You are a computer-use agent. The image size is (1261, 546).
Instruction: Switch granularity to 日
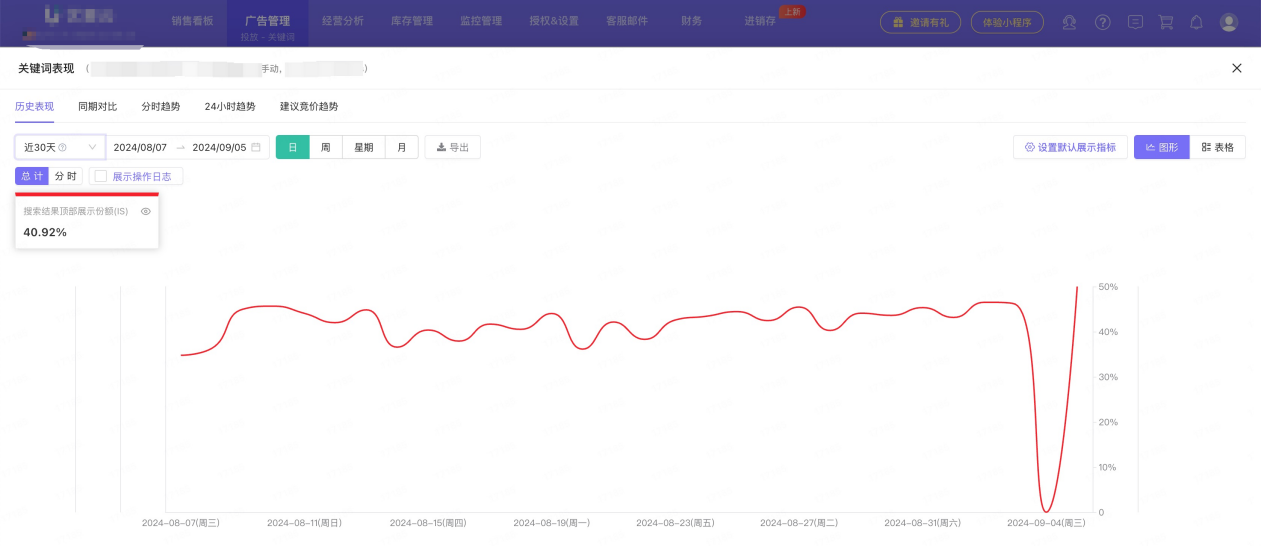[293, 147]
